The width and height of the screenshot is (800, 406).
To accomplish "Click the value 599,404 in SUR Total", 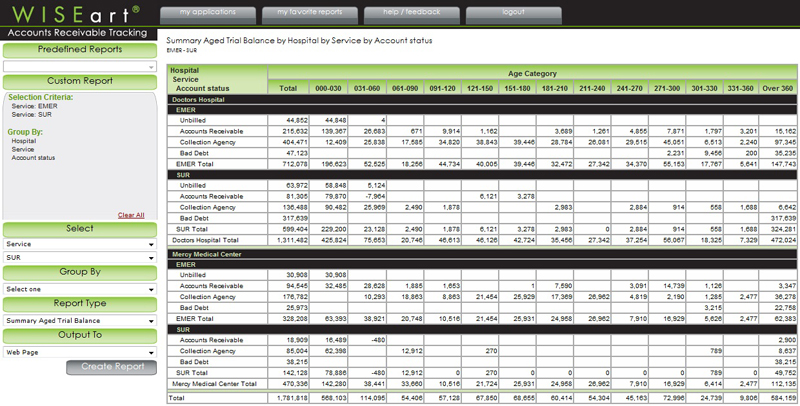I will tap(295, 230).
